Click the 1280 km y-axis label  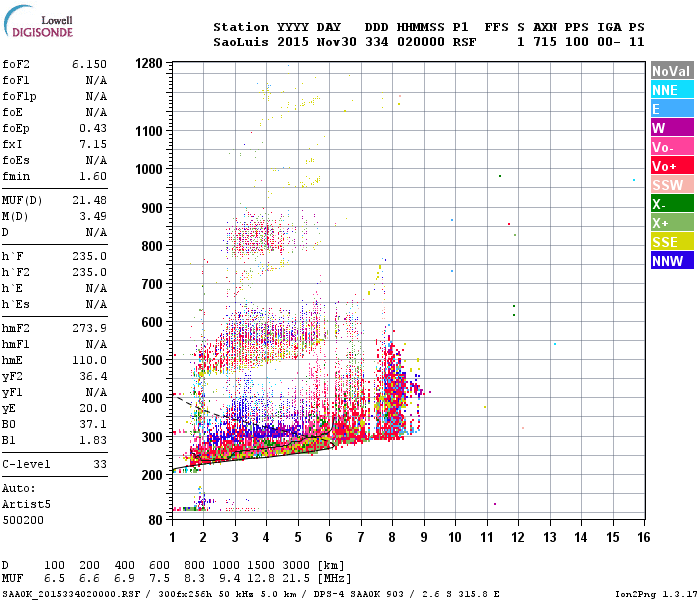[149, 63]
